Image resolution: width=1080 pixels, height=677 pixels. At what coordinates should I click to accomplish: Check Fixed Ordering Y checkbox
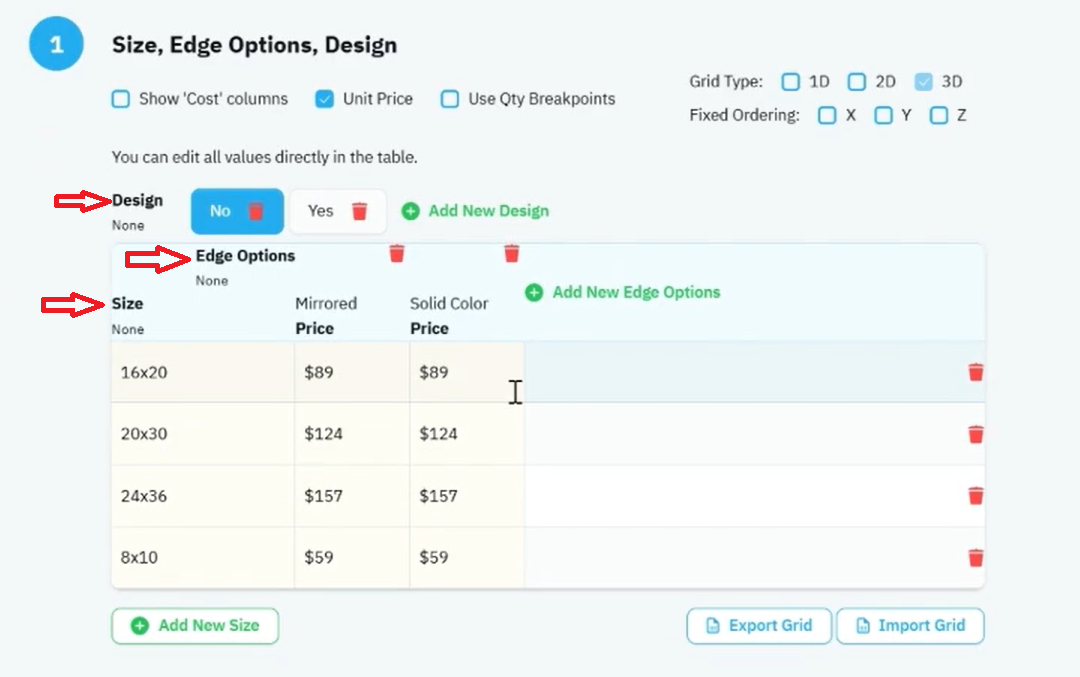pyautogui.click(x=883, y=115)
